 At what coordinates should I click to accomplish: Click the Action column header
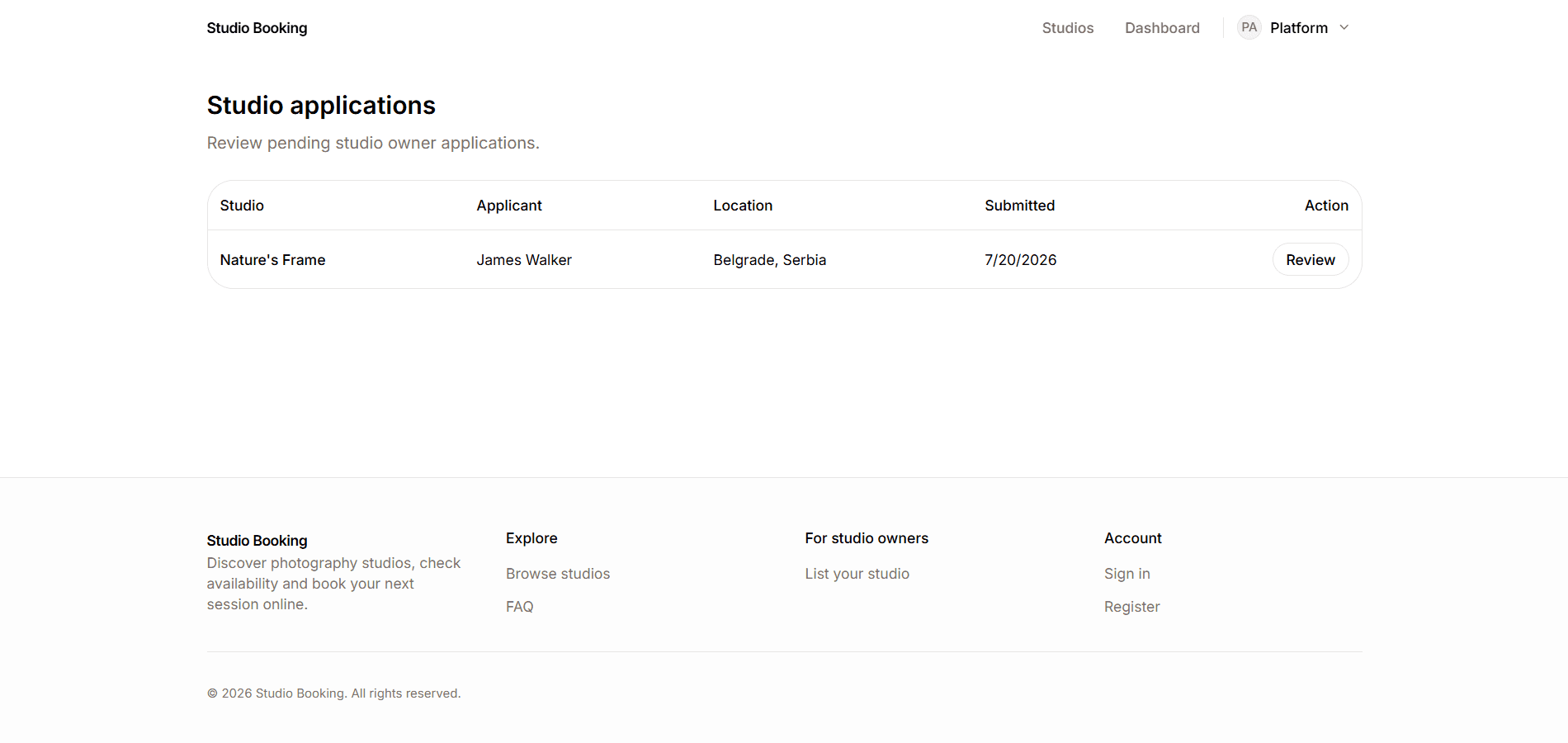(1326, 206)
